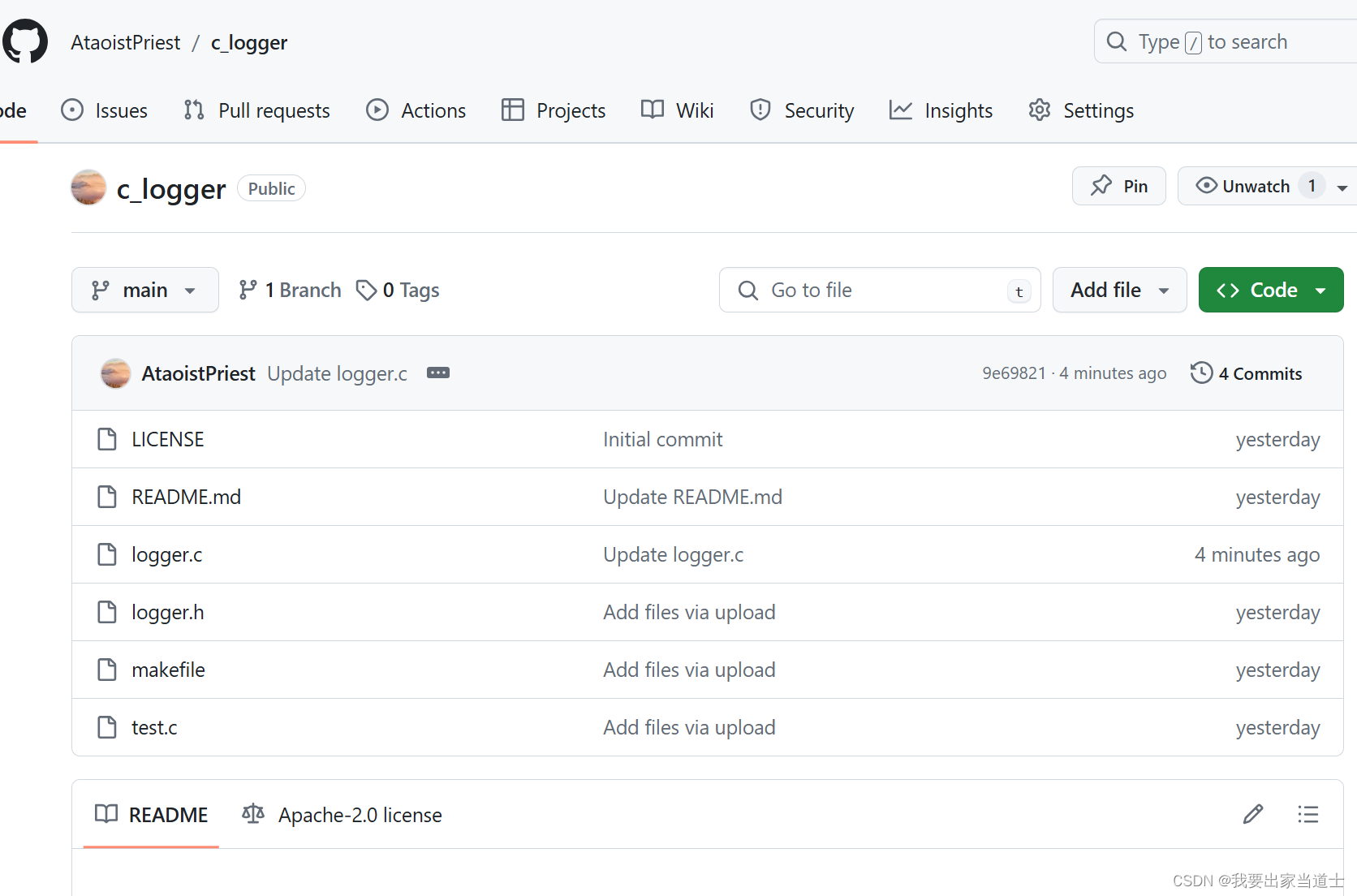Screen dimensions: 1357x896
Task: Click the commit message ellipsis icon
Action: click(437, 373)
